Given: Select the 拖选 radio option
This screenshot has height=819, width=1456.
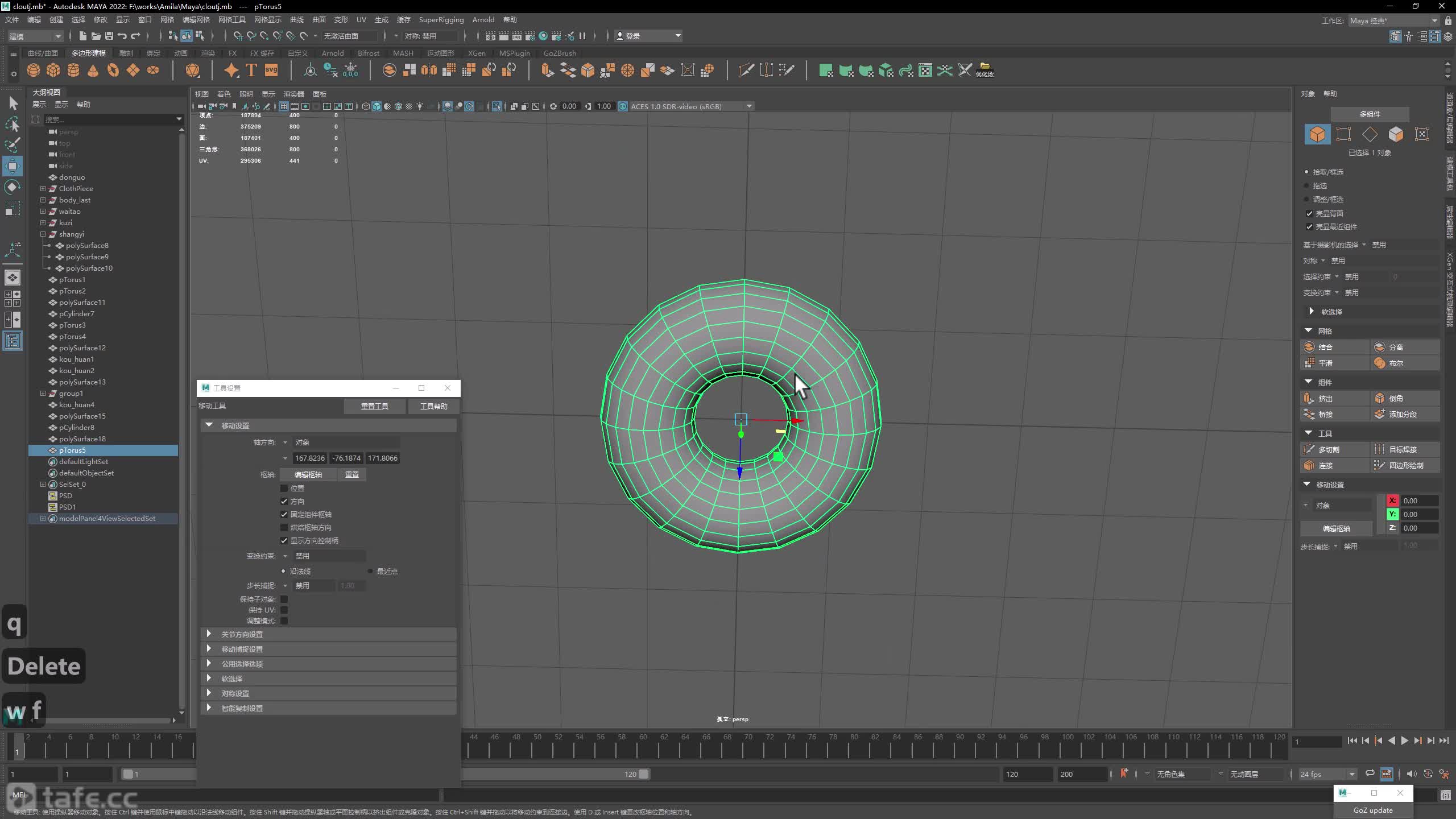Looking at the screenshot, I should pyautogui.click(x=1306, y=185).
